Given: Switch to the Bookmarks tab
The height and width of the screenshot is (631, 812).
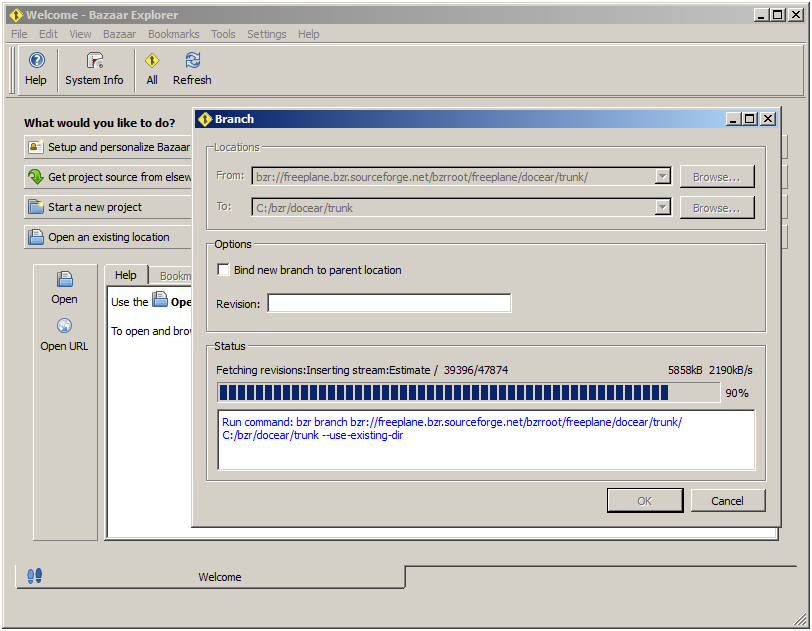Looking at the screenshot, I should [x=171, y=276].
